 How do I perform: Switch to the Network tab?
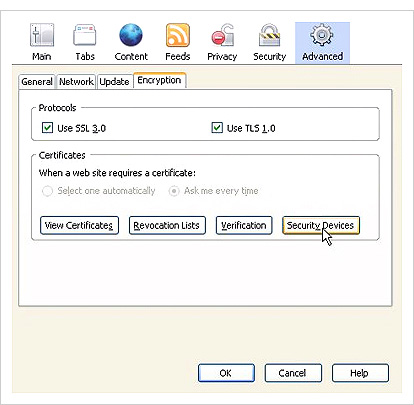coord(76,82)
